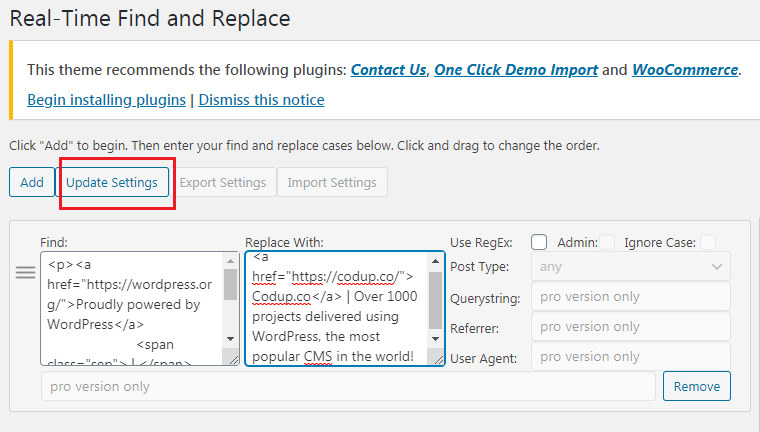Viewport: 760px width, 432px height.
Task: Click Replace With scrollbar up arrow
Action: 435,261
